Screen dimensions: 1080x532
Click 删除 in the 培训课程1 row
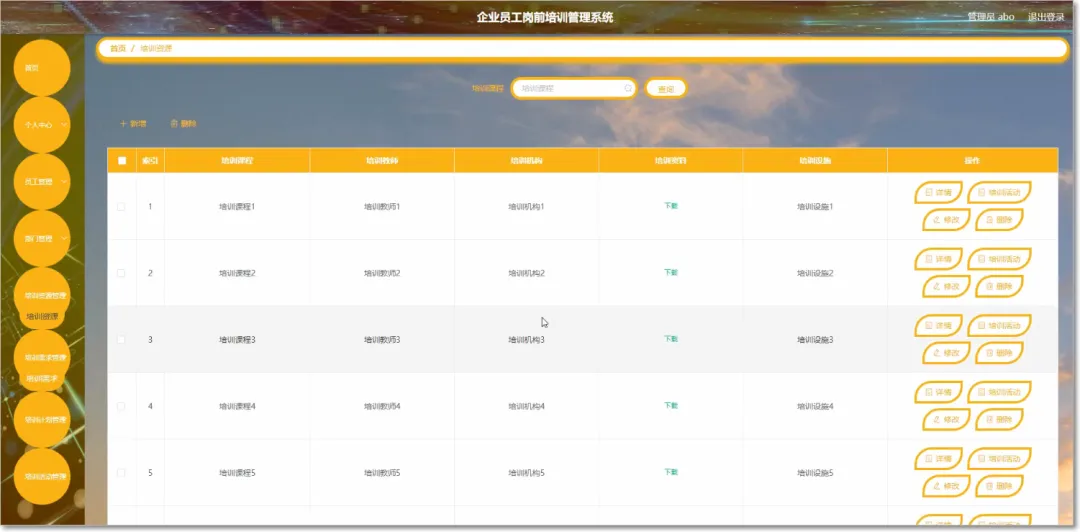coord(999,219)
